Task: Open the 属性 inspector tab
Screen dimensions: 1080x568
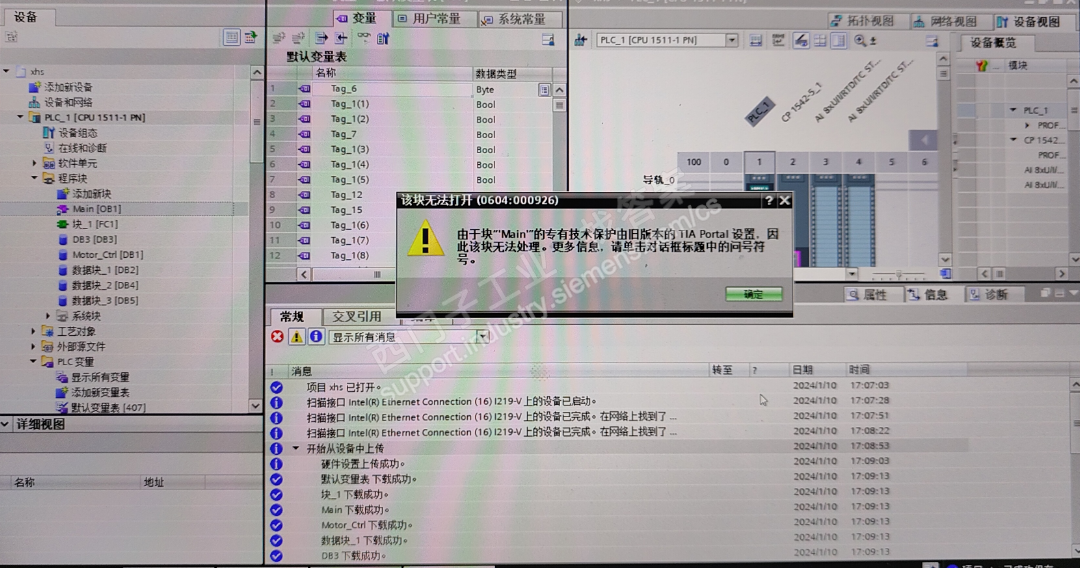Action: pyautogui.click(x=873, y=294)
